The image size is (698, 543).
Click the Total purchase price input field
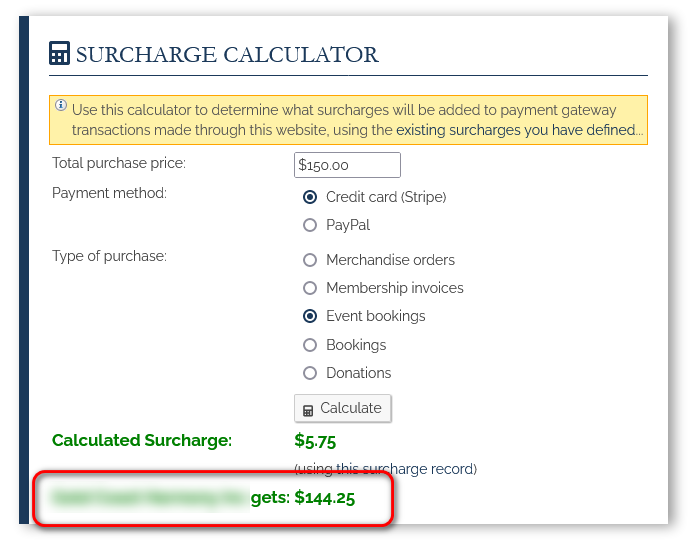[x=347, y=165]
